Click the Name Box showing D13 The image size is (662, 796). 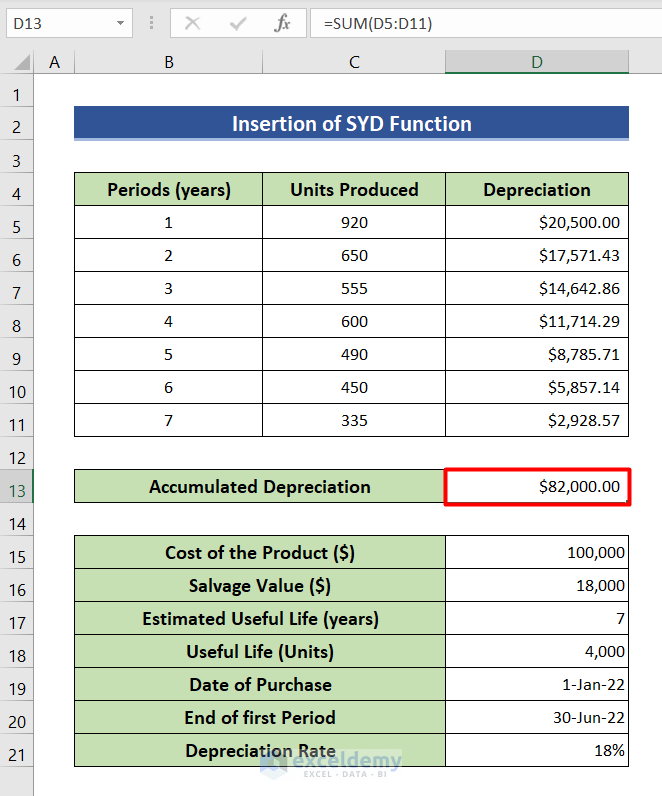tap(60, 23)
